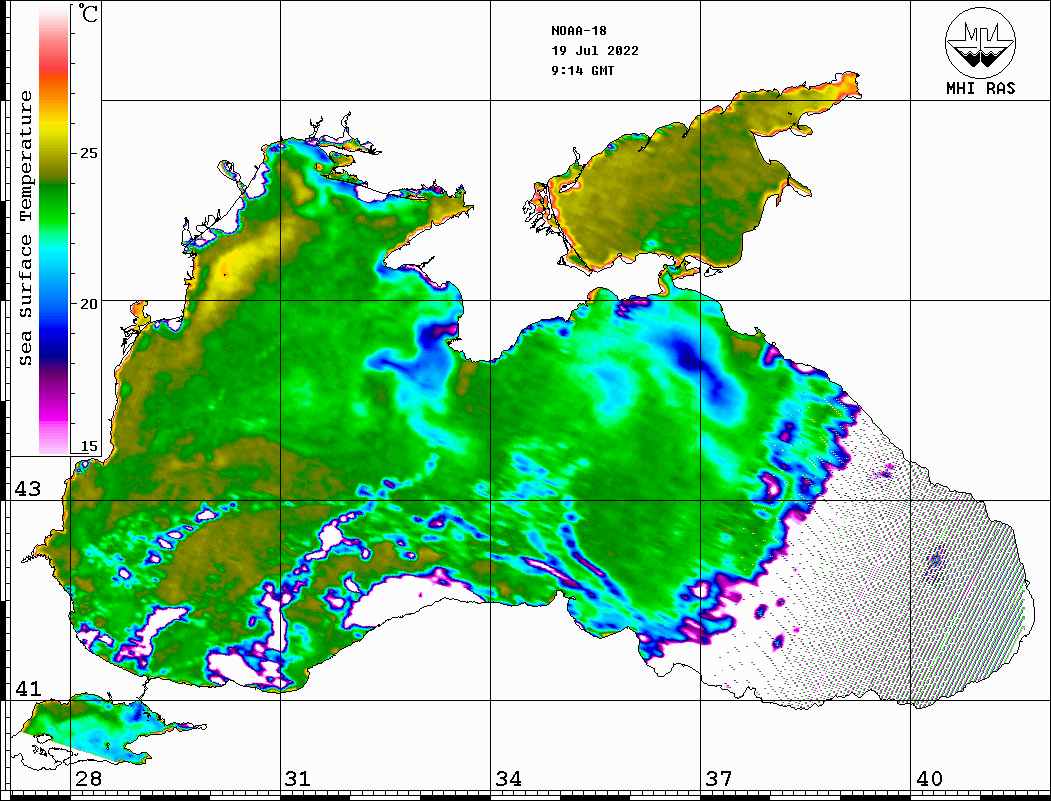Image resolution: width=1051 pixels, height=801 pixels.
Task: Click the temperature color scale bar
Action: coord(54,229)
